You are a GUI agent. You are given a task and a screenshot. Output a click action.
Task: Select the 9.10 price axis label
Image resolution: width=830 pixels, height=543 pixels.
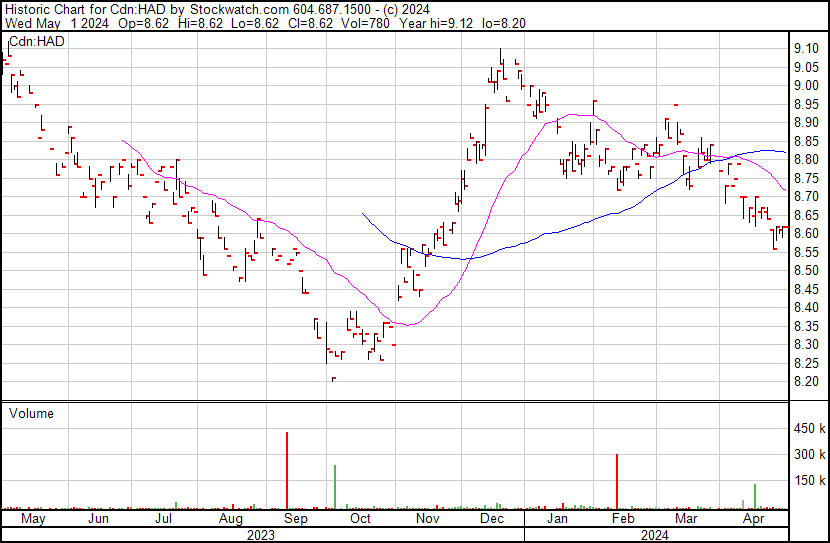click(x=806, y=49)
